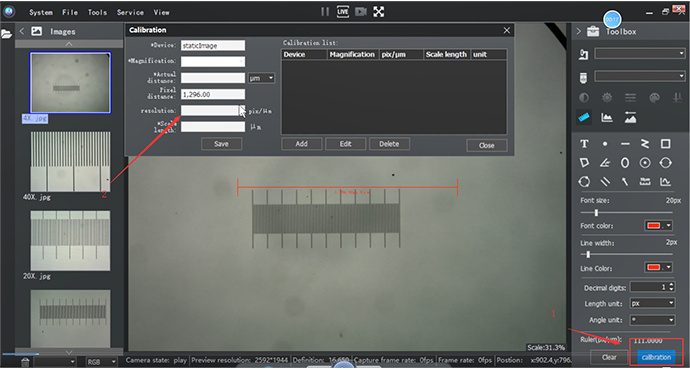Pause the camera preview

click(x=325, y=12)
